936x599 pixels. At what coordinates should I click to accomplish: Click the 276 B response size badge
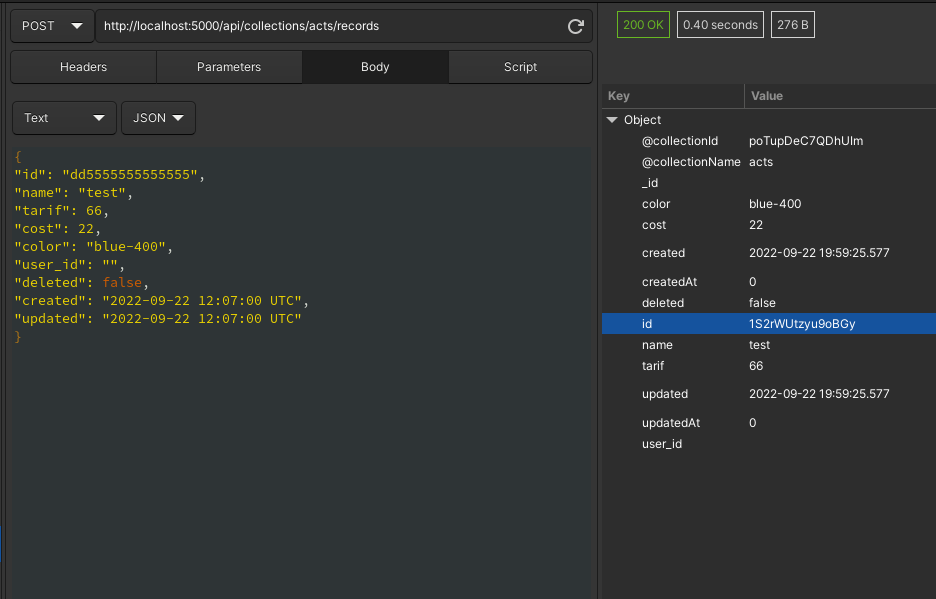point(792,24)
